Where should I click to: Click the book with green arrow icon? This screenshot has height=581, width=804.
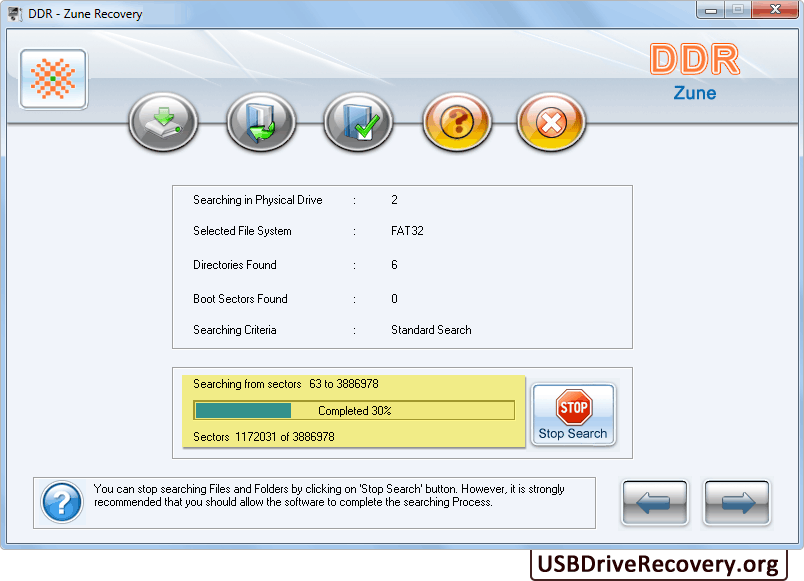tap(261, 122)
